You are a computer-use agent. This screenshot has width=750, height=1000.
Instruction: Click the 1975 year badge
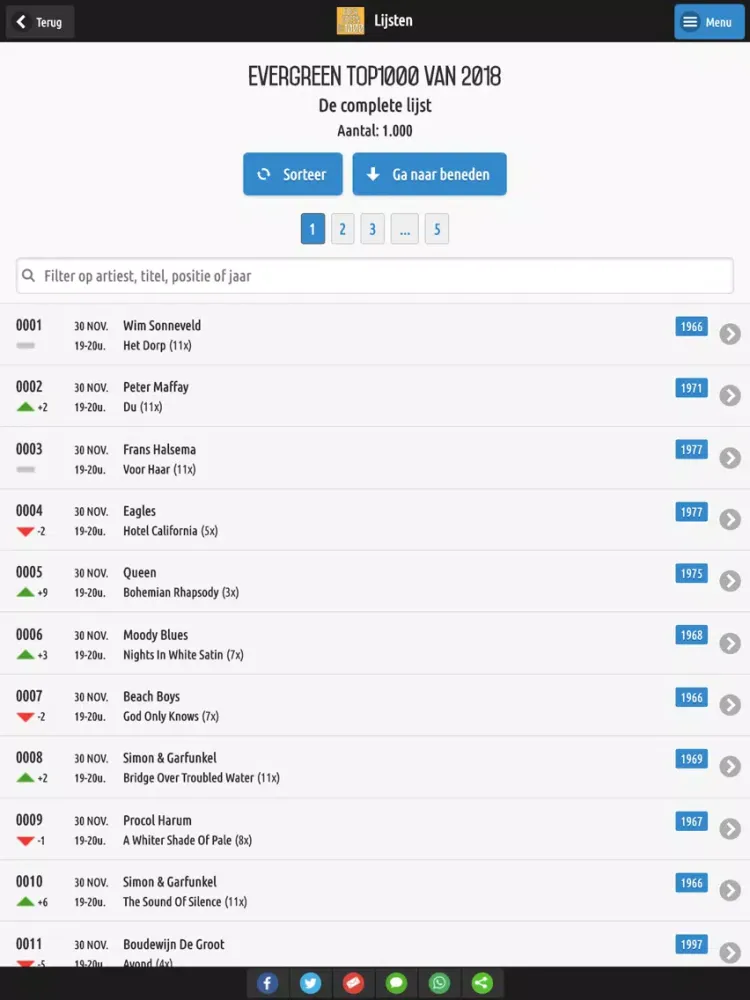click(x=691, y=573)
